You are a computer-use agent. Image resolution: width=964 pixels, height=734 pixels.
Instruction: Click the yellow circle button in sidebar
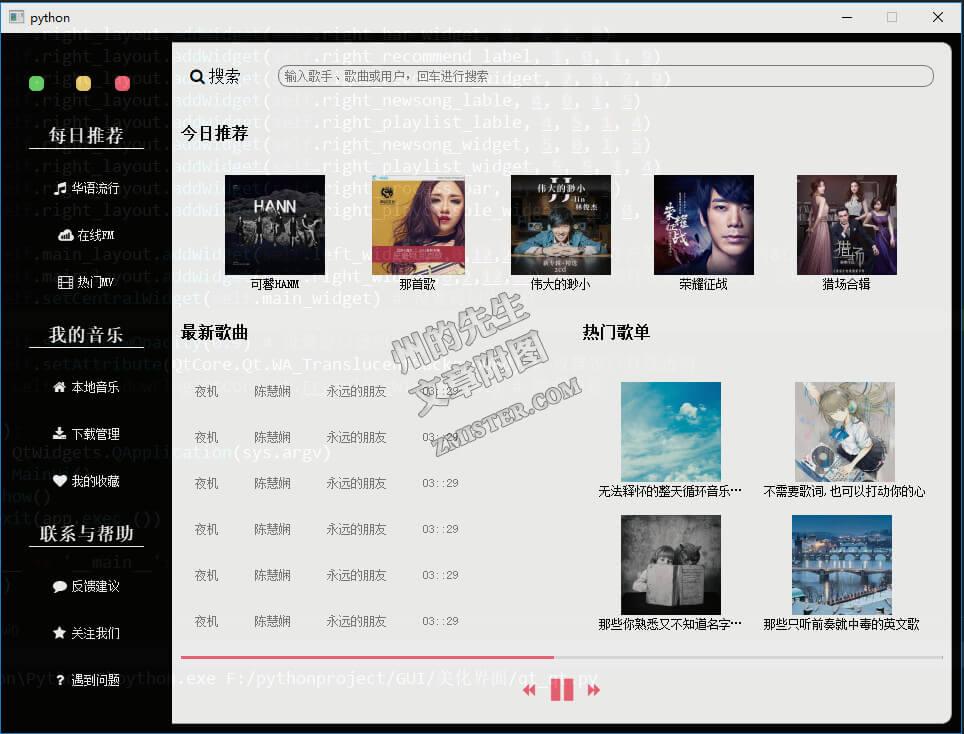(84, 83)
